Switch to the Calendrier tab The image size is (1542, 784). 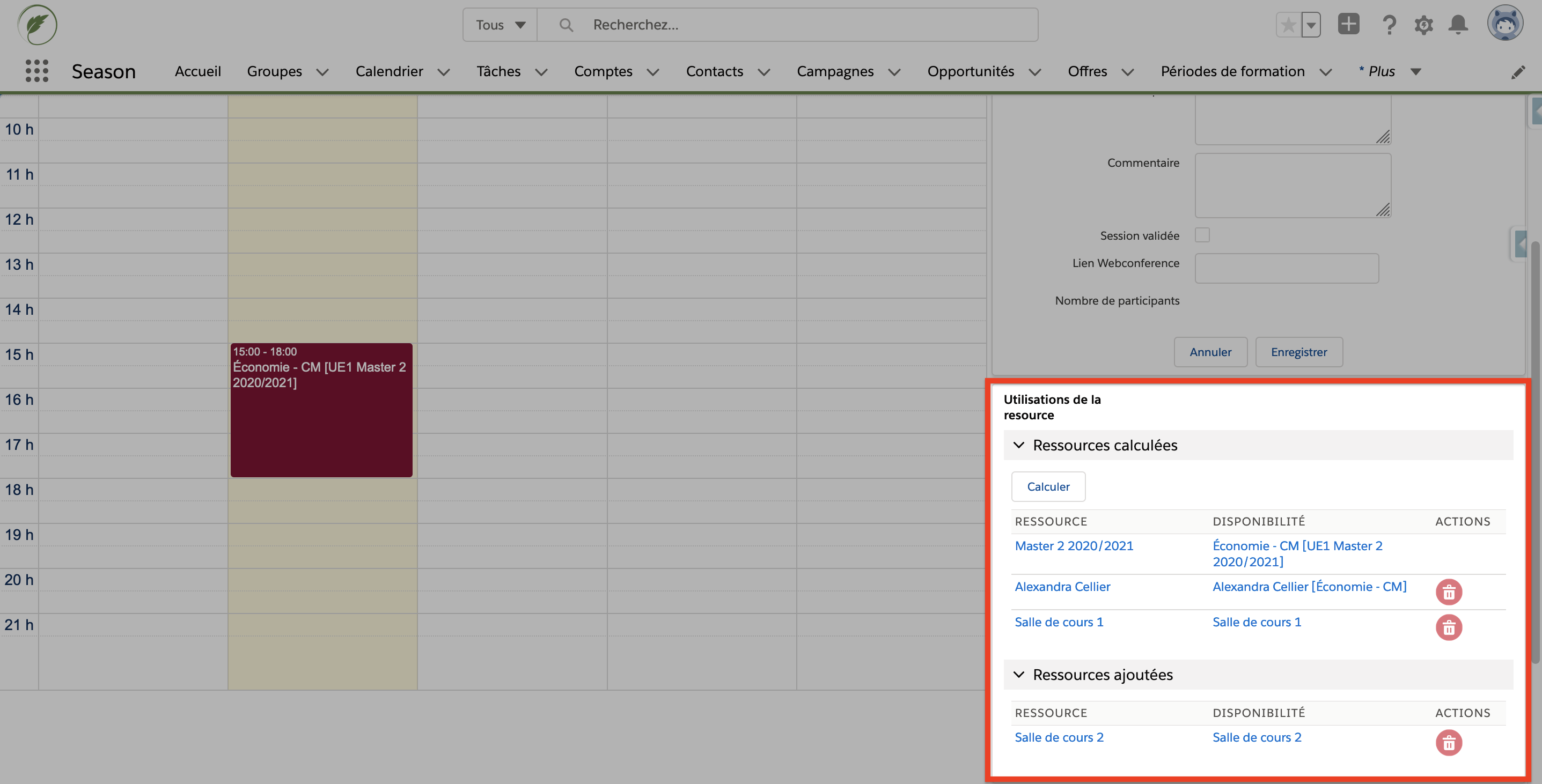[x=389, y=71]
